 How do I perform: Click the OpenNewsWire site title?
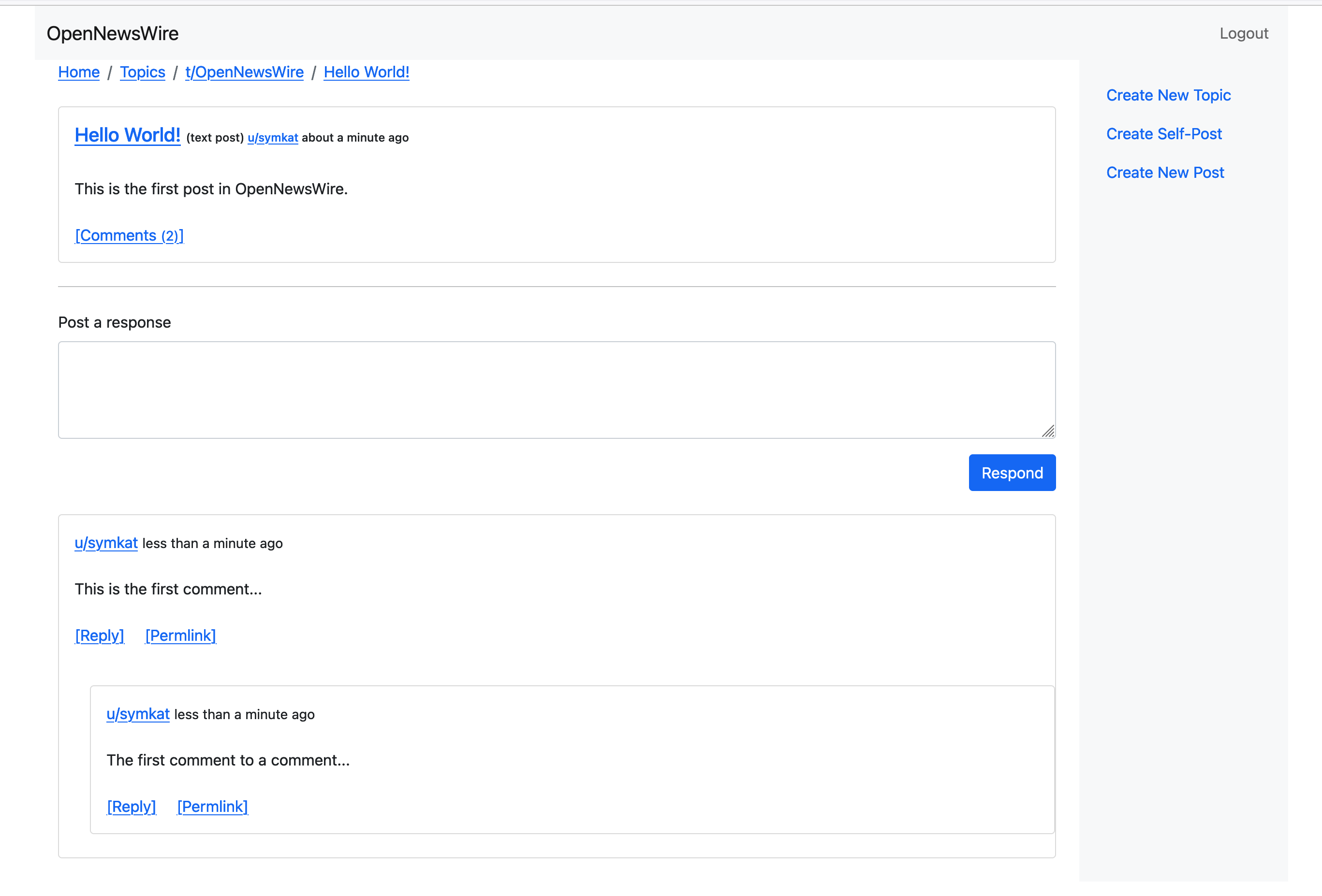(113, 33)
